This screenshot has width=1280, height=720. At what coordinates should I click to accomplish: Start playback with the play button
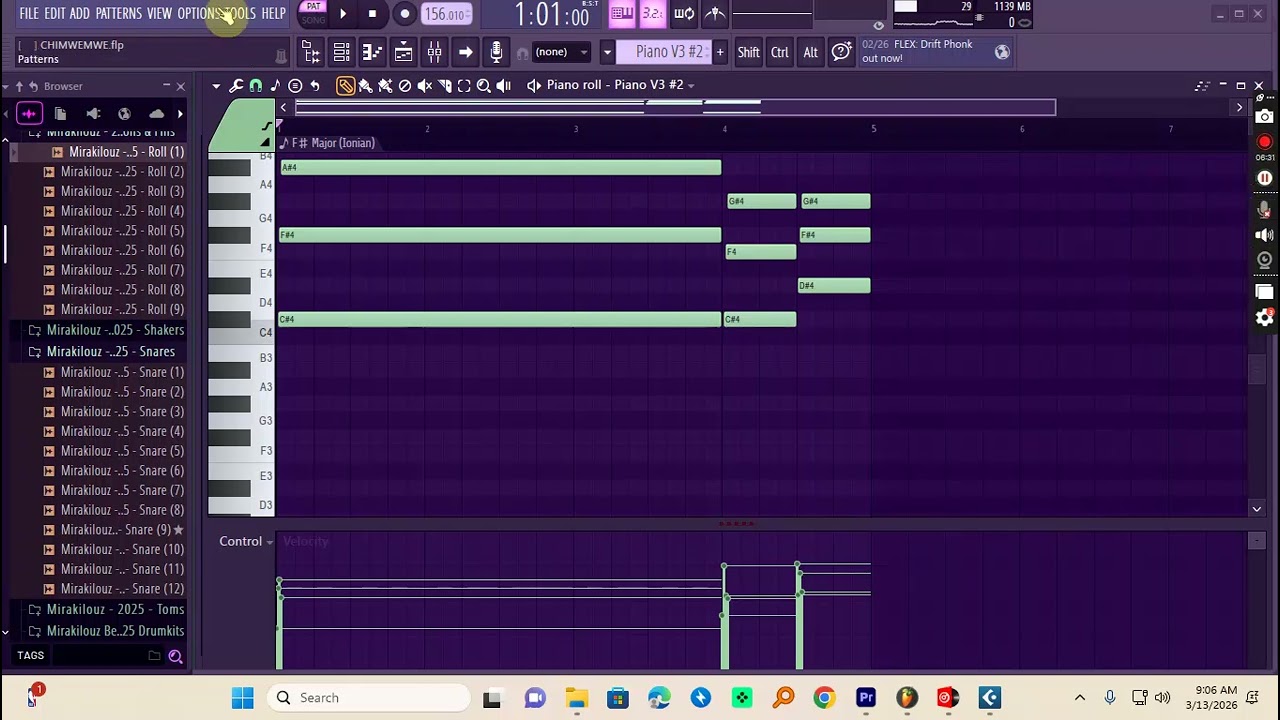[x=342, y=14]
